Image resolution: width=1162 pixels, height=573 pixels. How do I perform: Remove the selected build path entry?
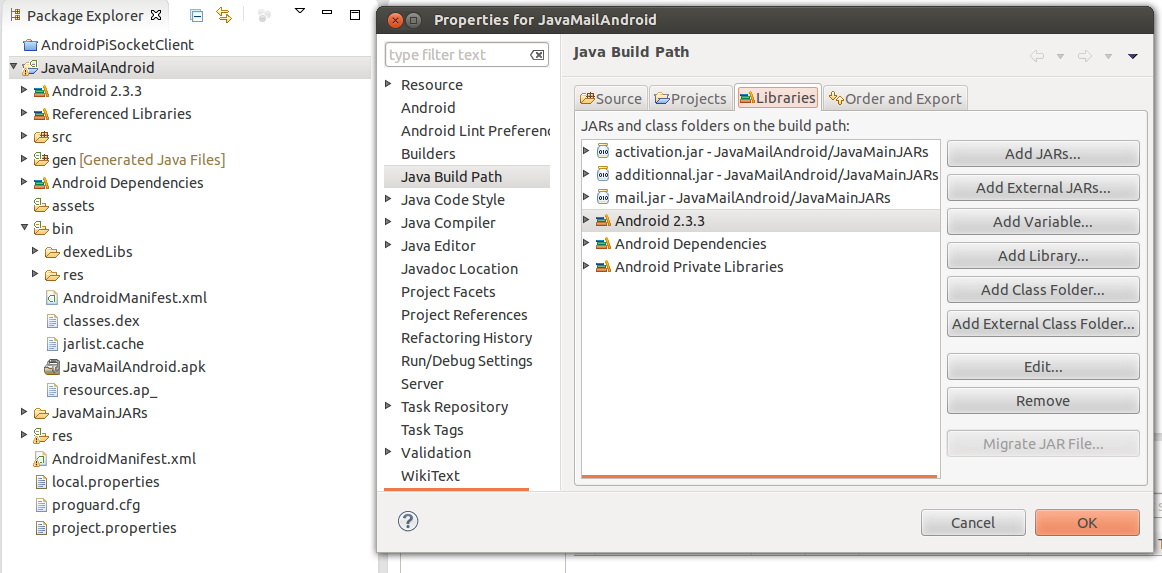(x=1043, y=401)
